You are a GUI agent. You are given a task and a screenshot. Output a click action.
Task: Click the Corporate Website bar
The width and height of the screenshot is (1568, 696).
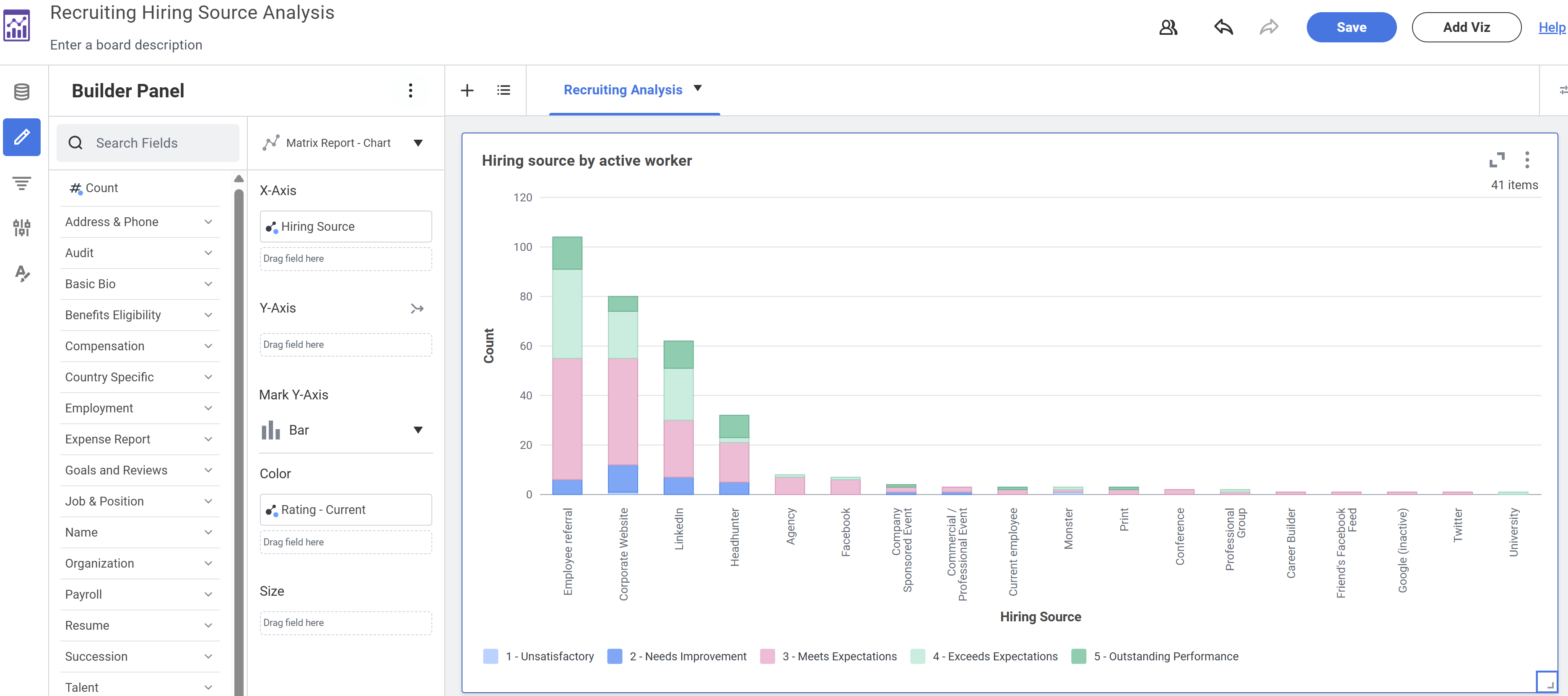(x=623, y=395)
